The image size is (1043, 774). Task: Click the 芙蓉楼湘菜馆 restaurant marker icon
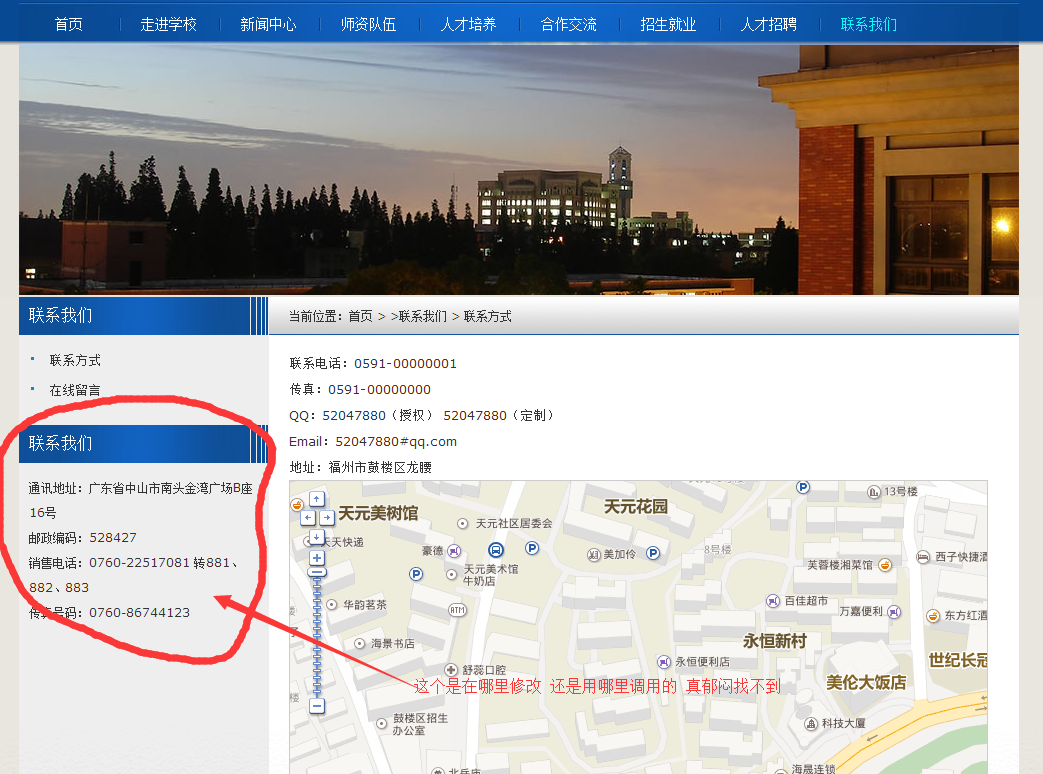tap(885, 564)
